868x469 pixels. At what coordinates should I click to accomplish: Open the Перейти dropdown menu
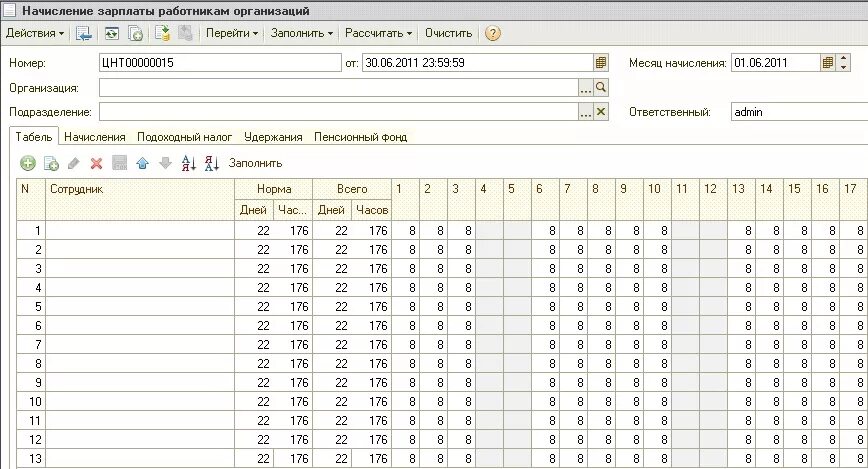[x=232, y=33]
